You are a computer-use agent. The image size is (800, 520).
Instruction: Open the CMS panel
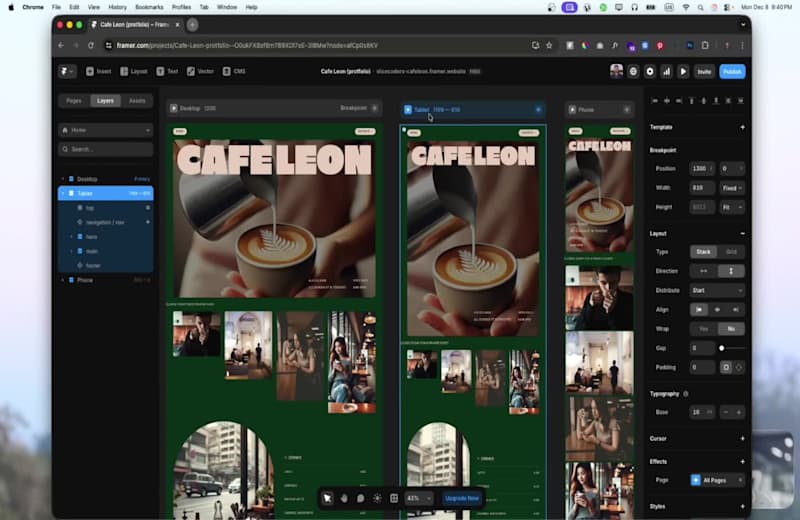coord(234,71)
